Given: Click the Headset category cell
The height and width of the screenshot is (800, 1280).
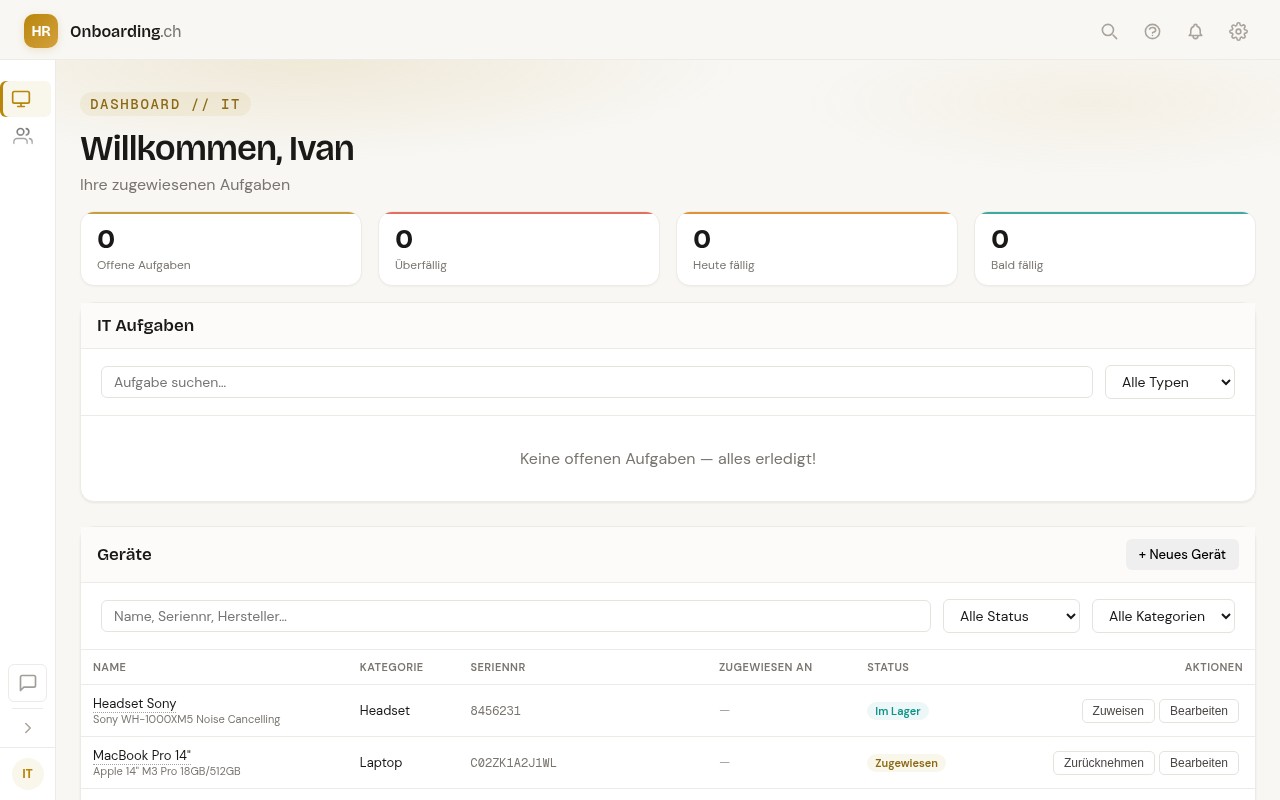Looking at the screenshot, I should [385, 710].
